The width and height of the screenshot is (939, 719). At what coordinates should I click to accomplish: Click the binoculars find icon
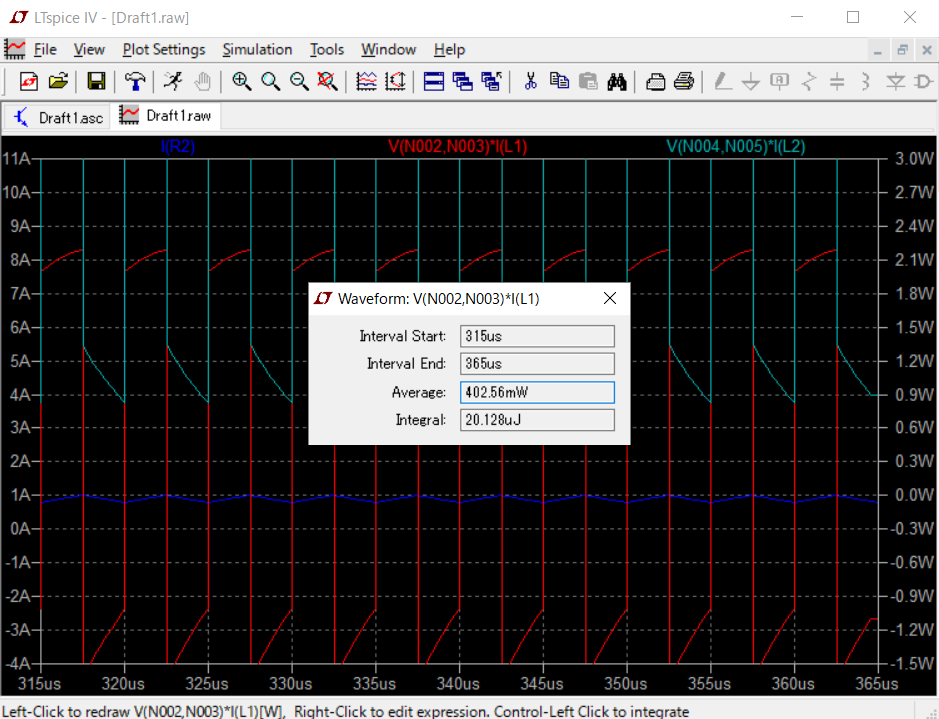(x=617, y=81)
